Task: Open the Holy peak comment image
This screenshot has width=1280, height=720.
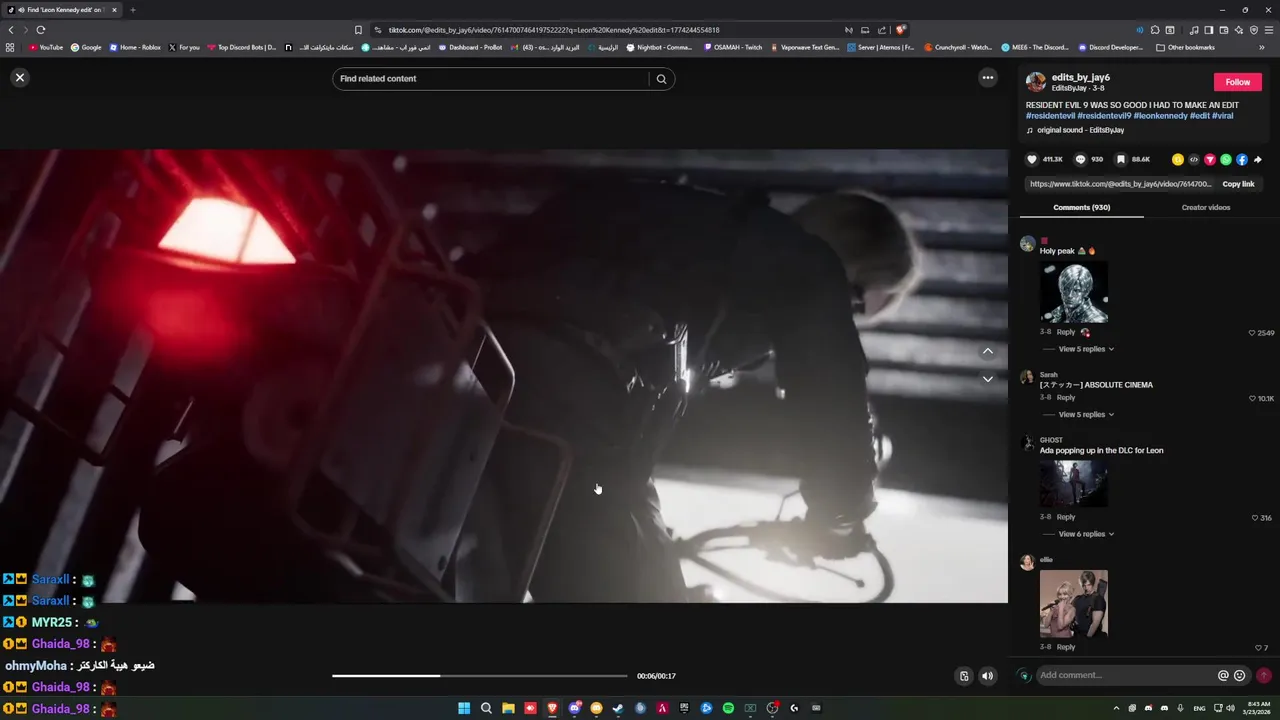Action: pyautogui.click(x=1074, y=291)
